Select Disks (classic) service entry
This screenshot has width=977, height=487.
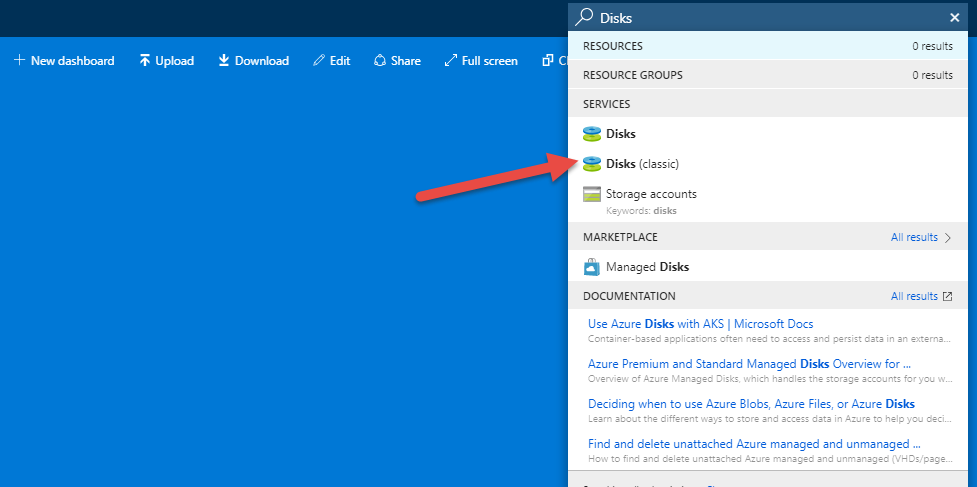tap(768, 164)
